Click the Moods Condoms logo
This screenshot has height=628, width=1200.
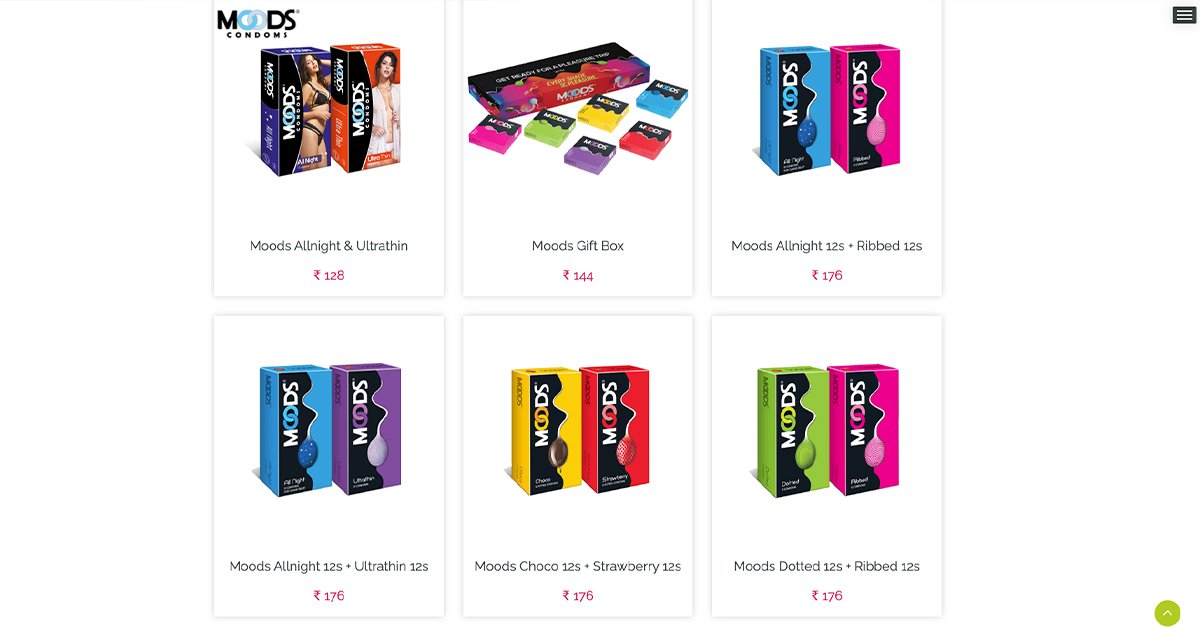tap(258, 23)
